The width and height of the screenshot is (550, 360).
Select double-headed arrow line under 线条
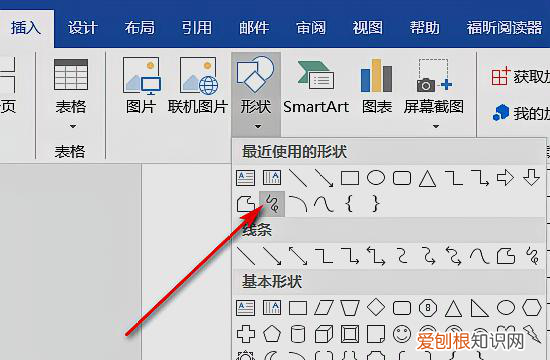[298, 256]
